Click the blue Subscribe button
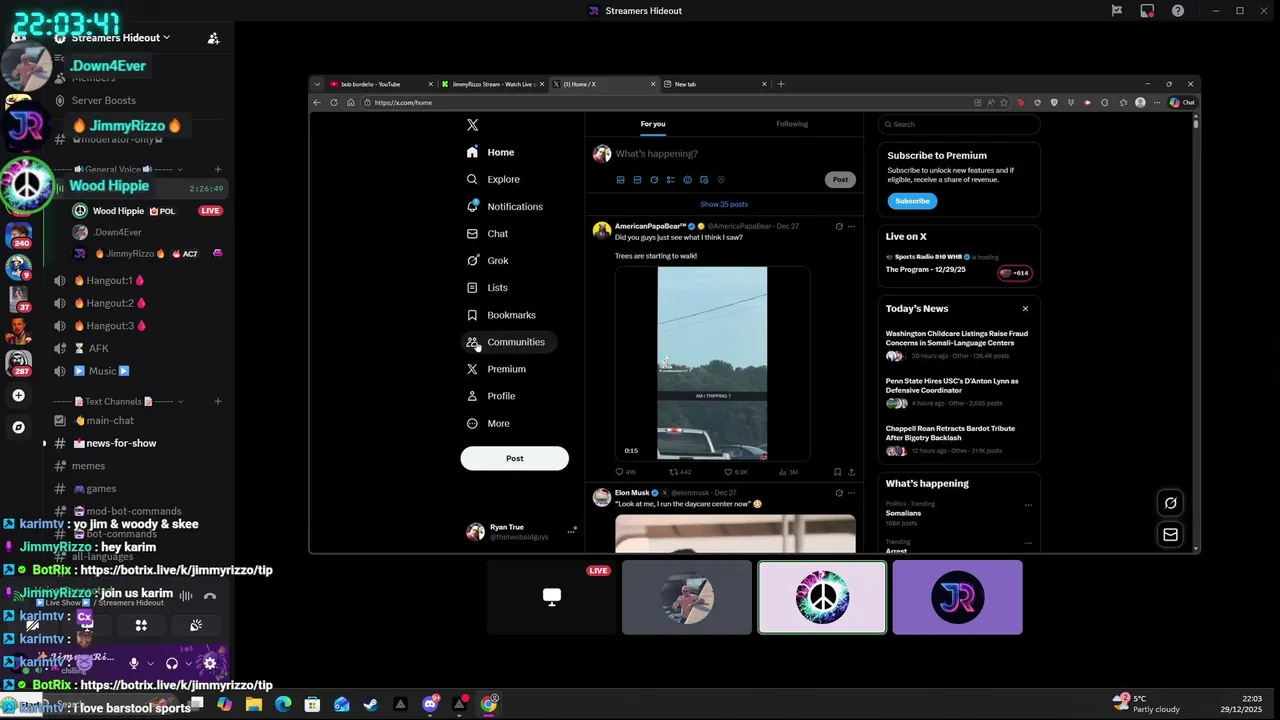 click(912, 201)
